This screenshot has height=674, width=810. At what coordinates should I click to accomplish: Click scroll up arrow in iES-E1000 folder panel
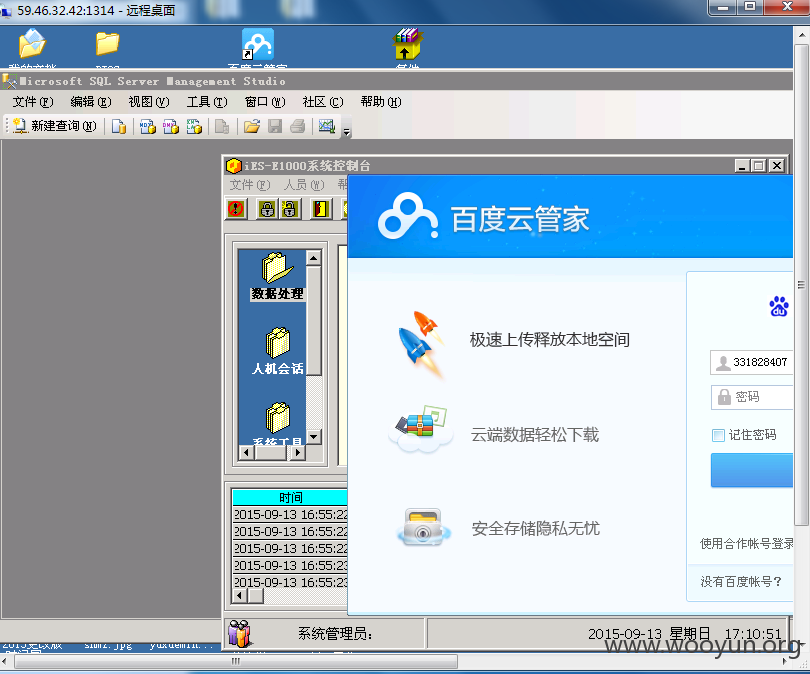tap(314, 257)
